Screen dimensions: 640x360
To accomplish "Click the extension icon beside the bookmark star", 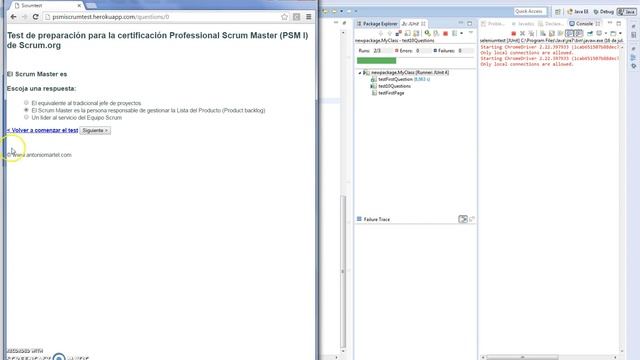I will pyautogui.click(x=297, y=17).
